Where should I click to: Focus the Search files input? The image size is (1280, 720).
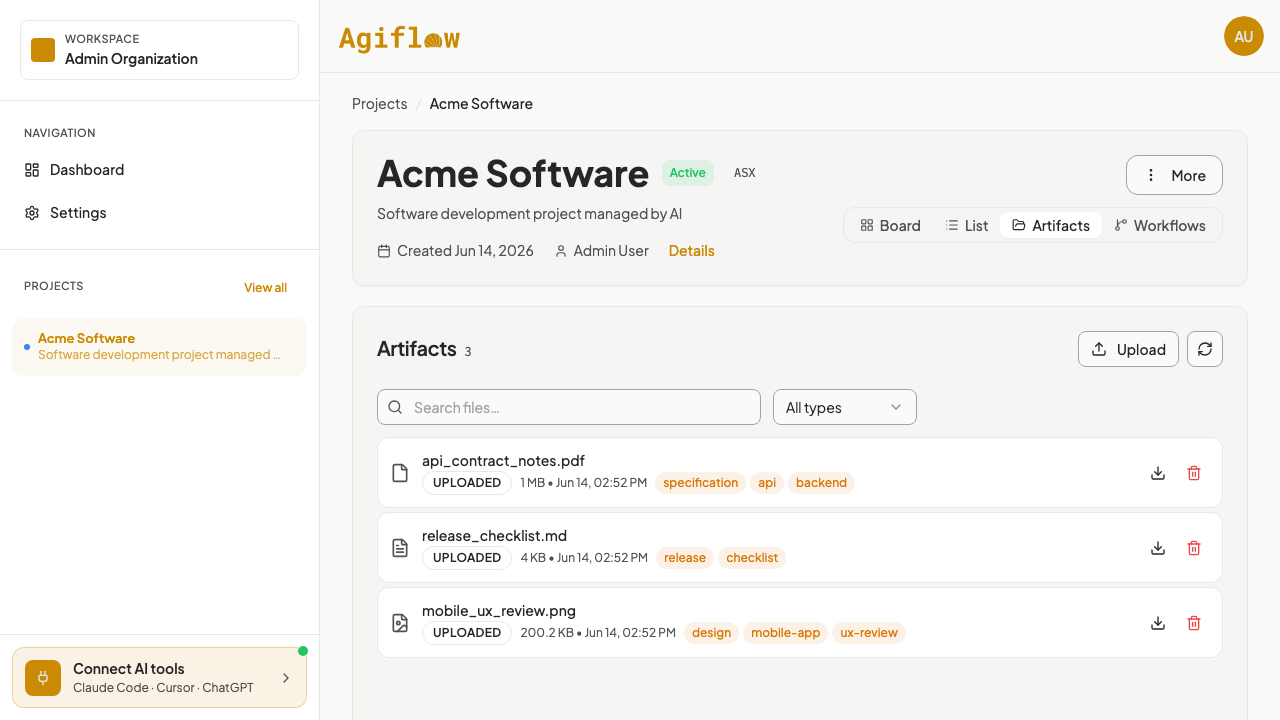569,407
